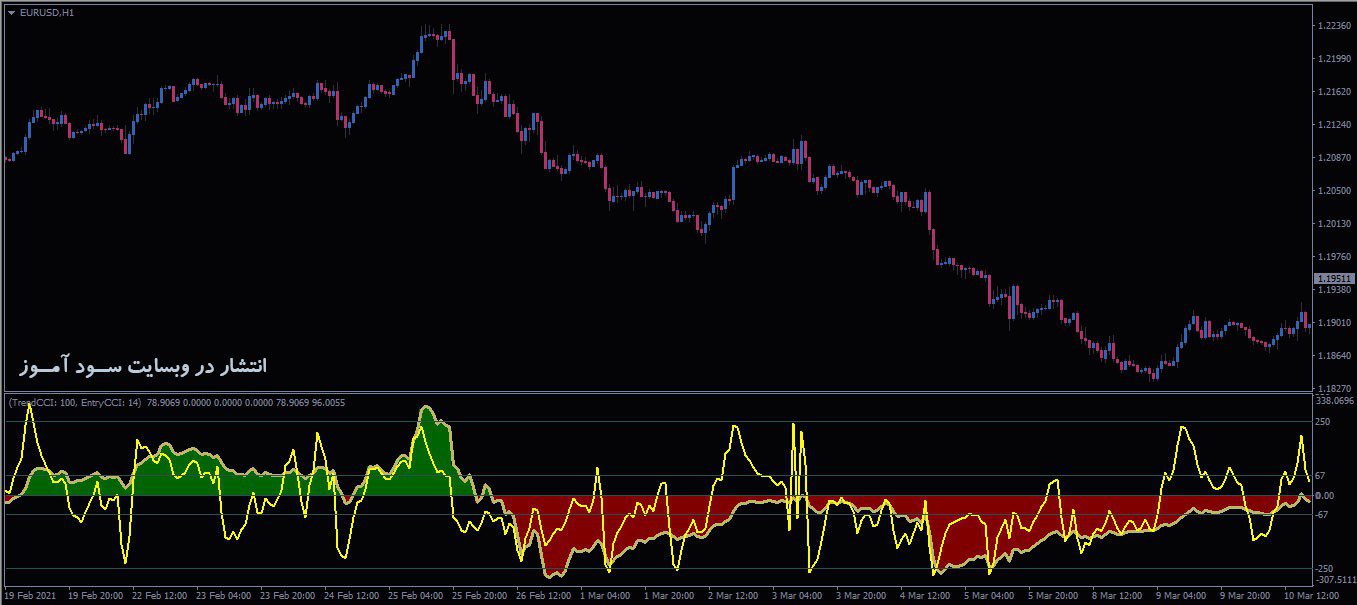Click the 0.00 level on indicator scale
Screen dimensions: 1357x605
pos(1324,496)
